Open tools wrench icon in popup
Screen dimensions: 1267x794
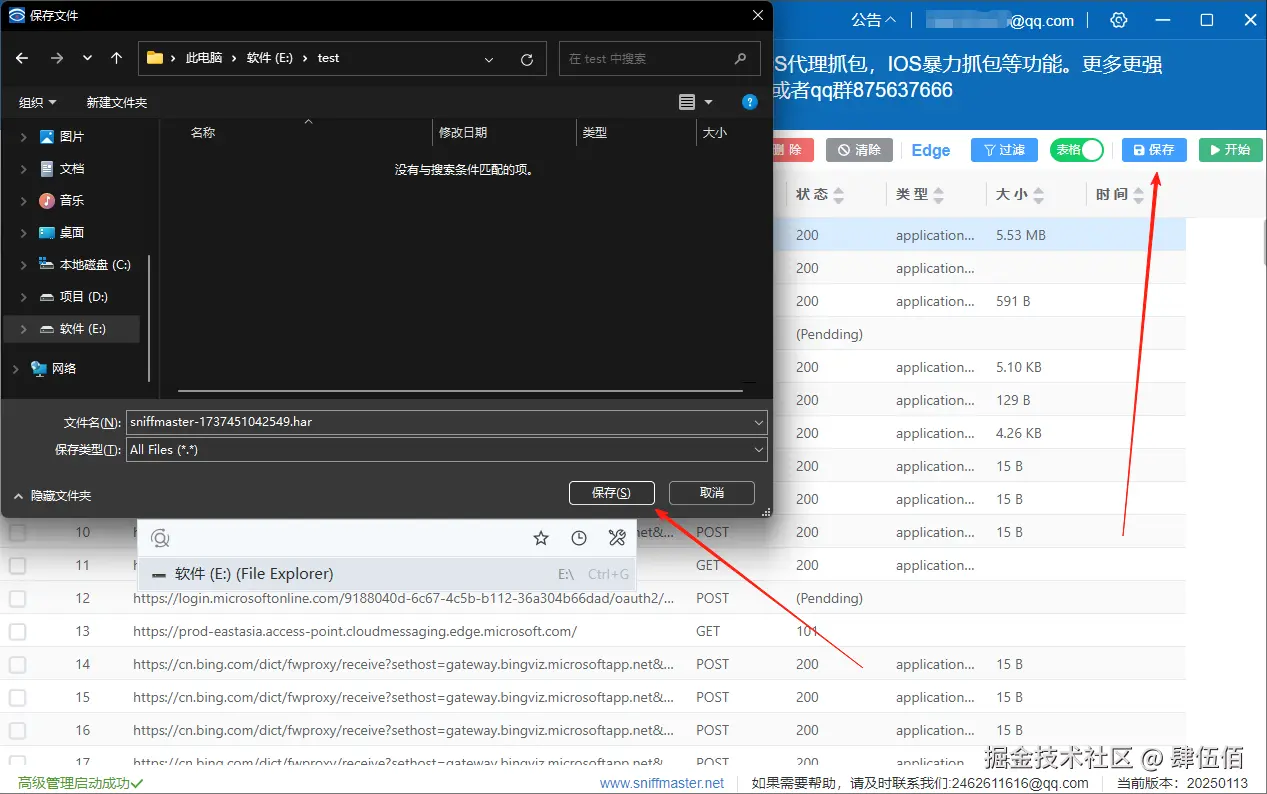tap(617, 538)
